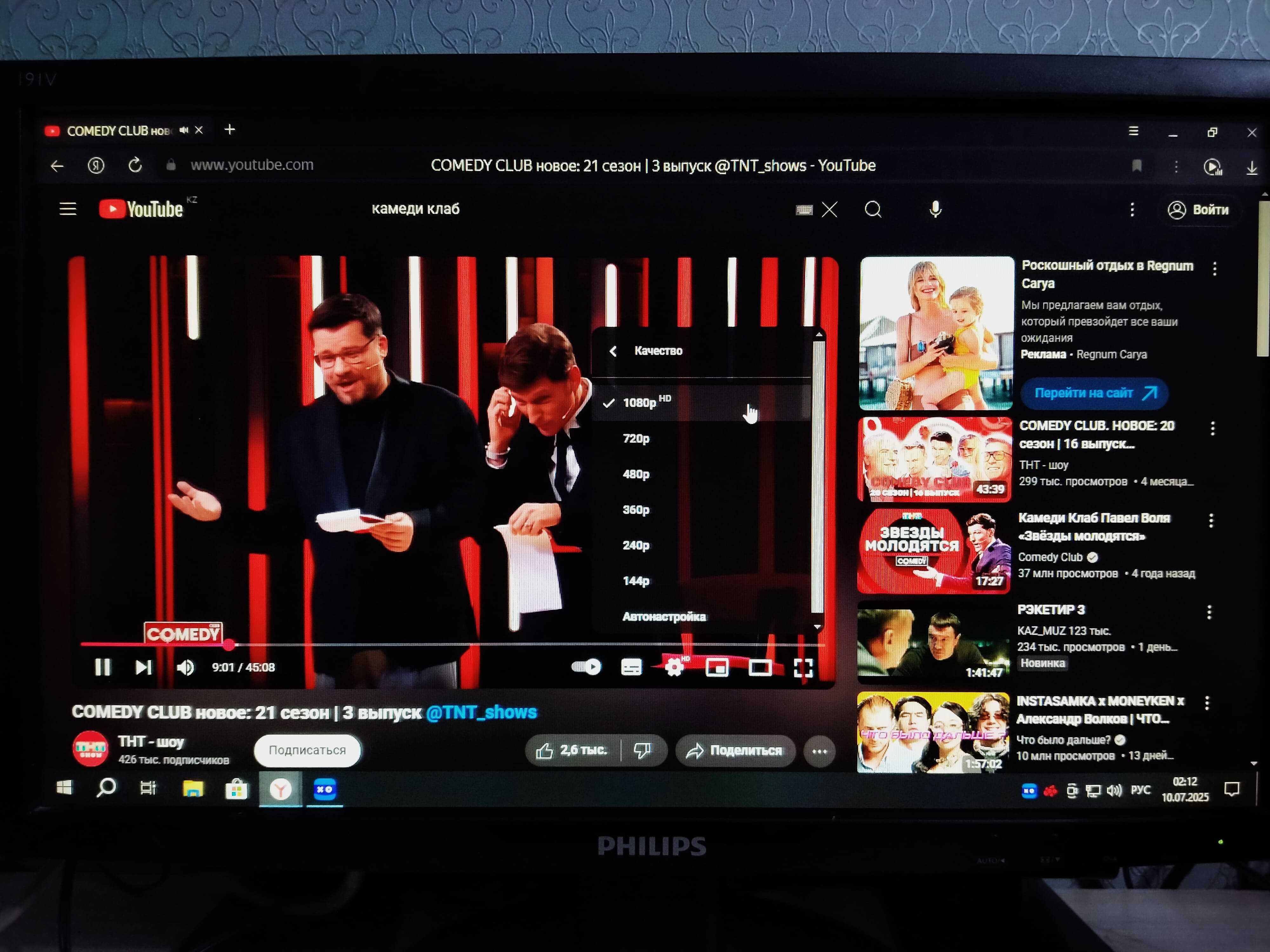The image size is (1270, 952).
Task: Mute the COMEDY CLUB tab
Action: click(184, 130)
